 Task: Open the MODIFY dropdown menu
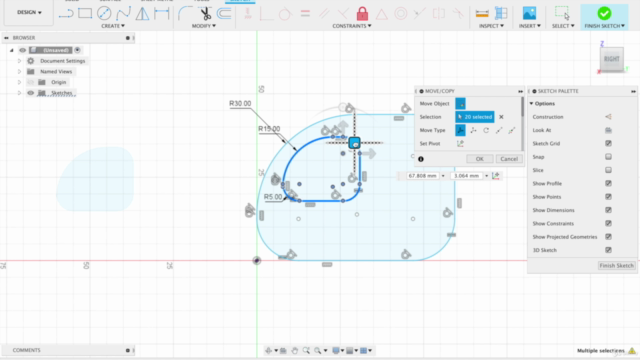[x=204, y=26]
